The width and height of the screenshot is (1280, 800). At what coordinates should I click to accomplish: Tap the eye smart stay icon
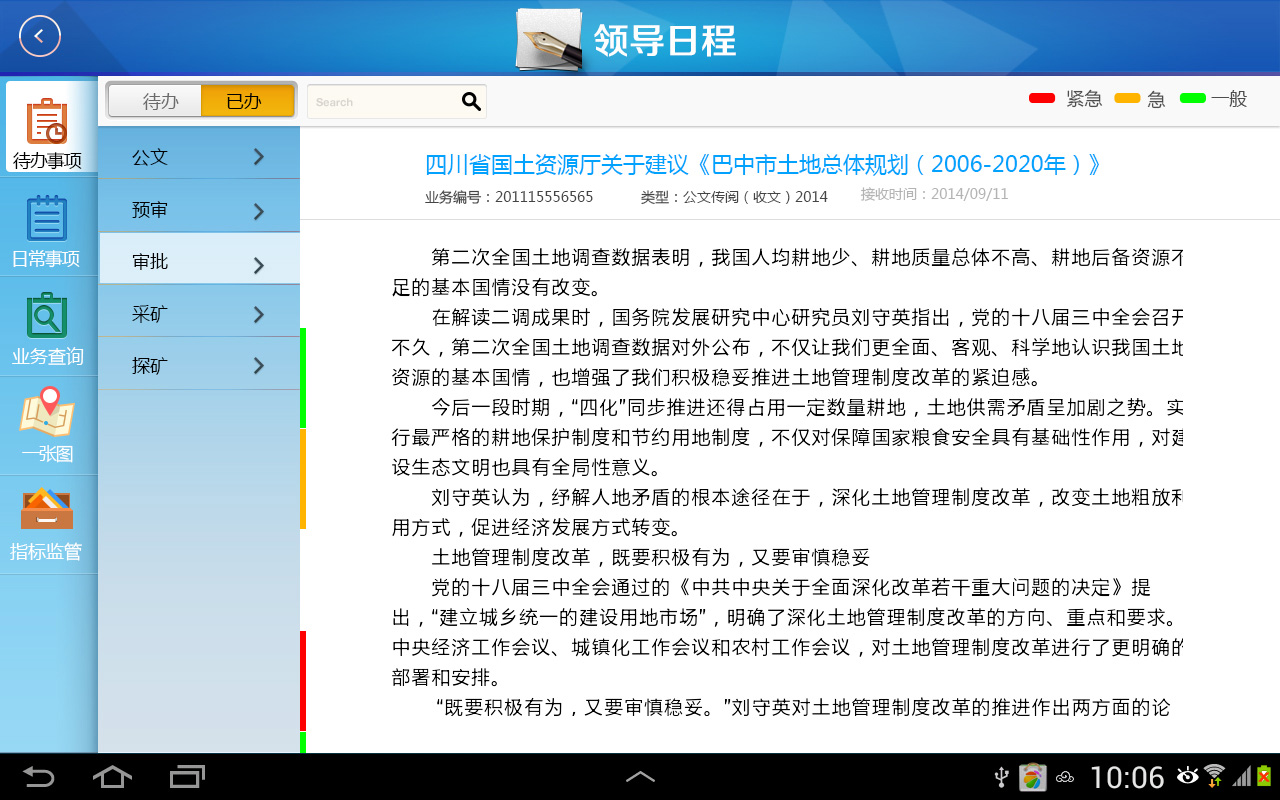coord(1188,775)
